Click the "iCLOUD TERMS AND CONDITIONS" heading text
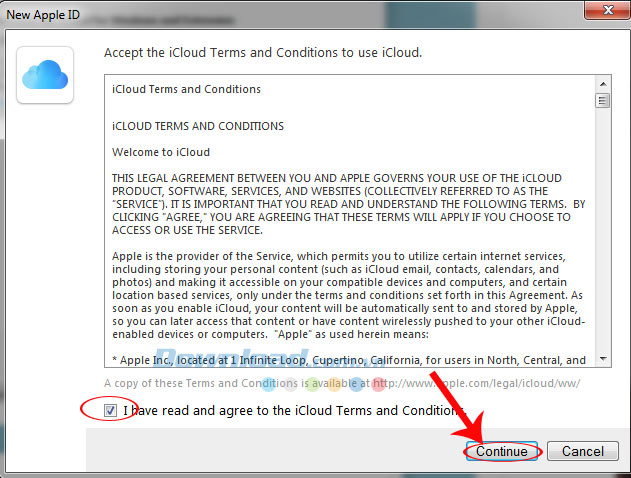This screenshot has height=478, width=631. point(198,126)
